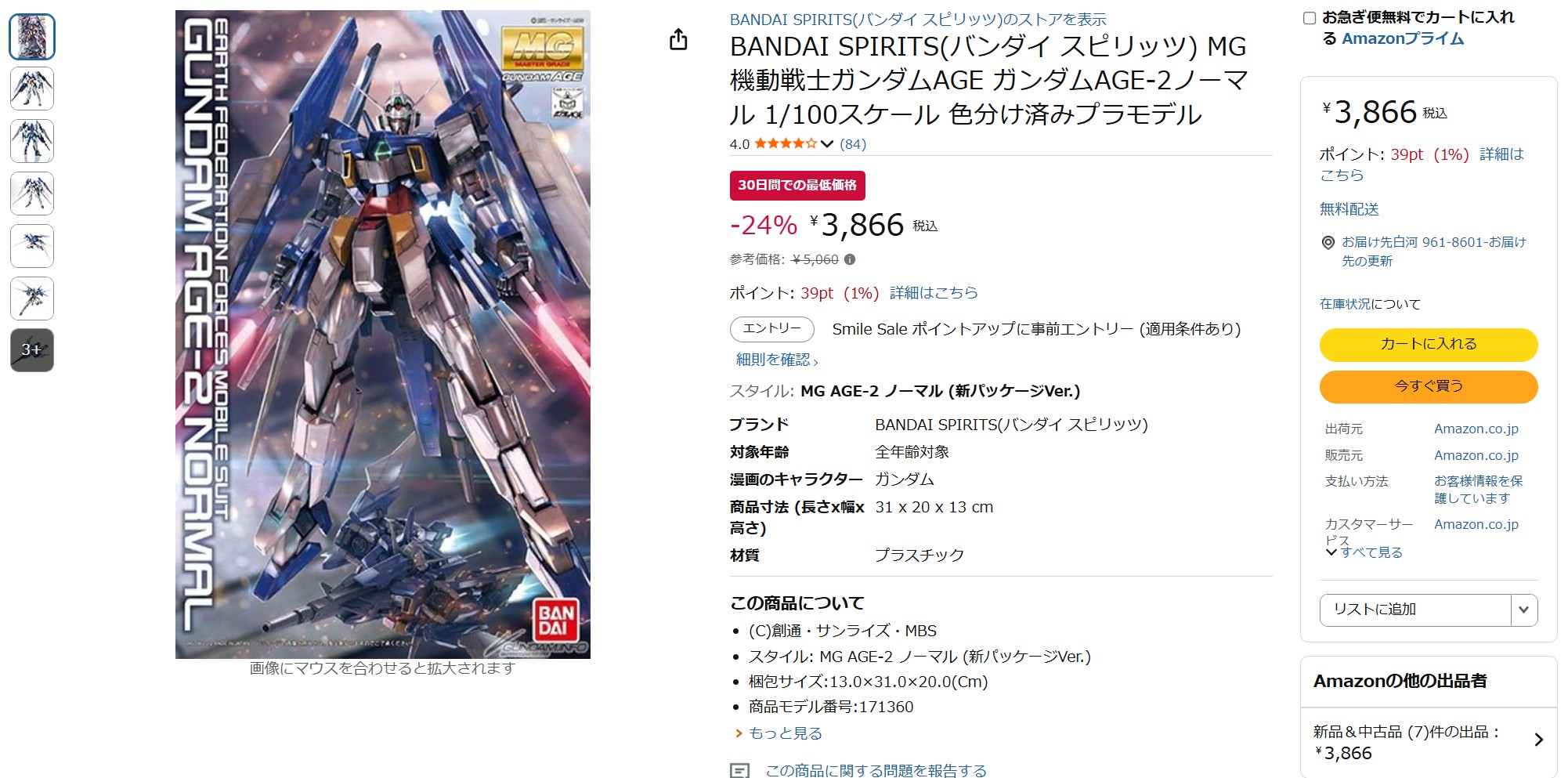This screenshot has width=1568, height=778.
Task: Click the 今すぐ買う button
Action: 1429,386
